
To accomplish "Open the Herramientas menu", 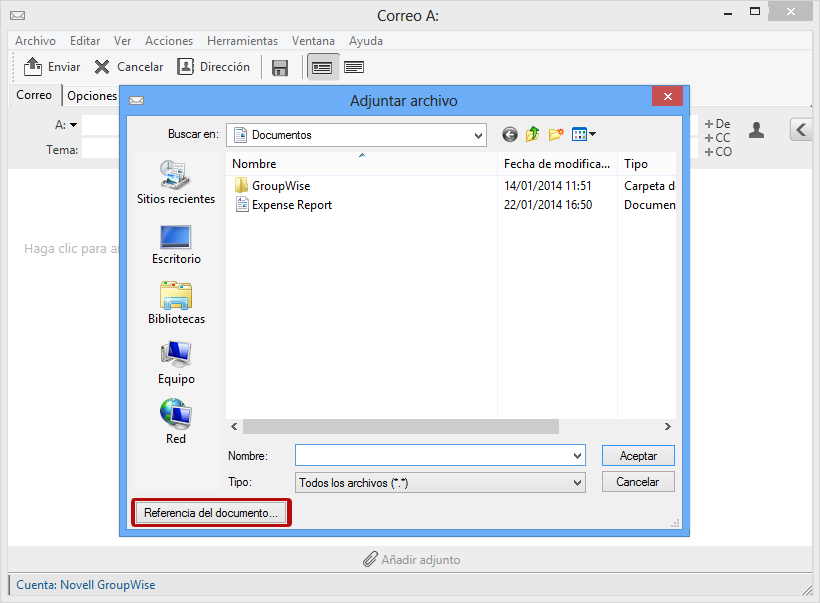I will click(x=242, y=41).
